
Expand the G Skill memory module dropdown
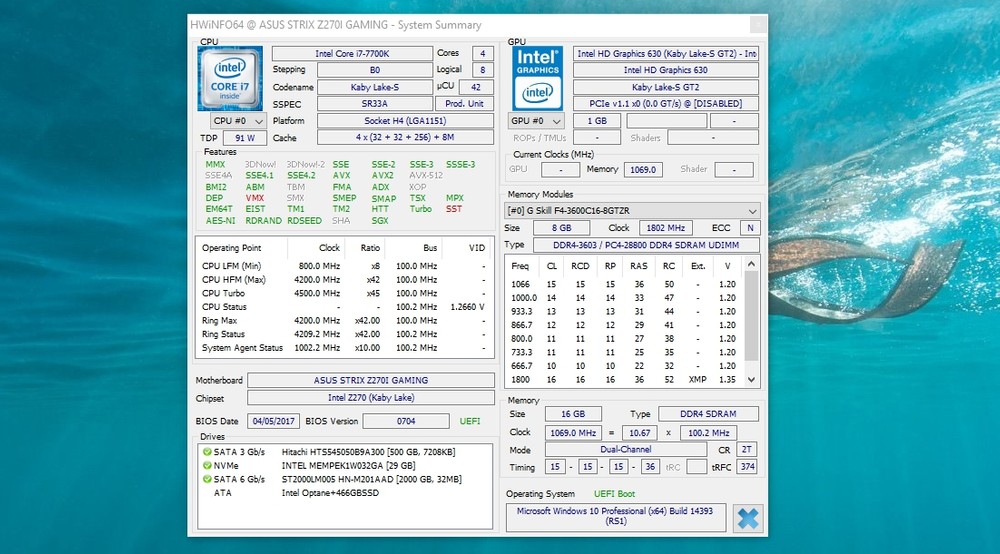pos(752,211)
